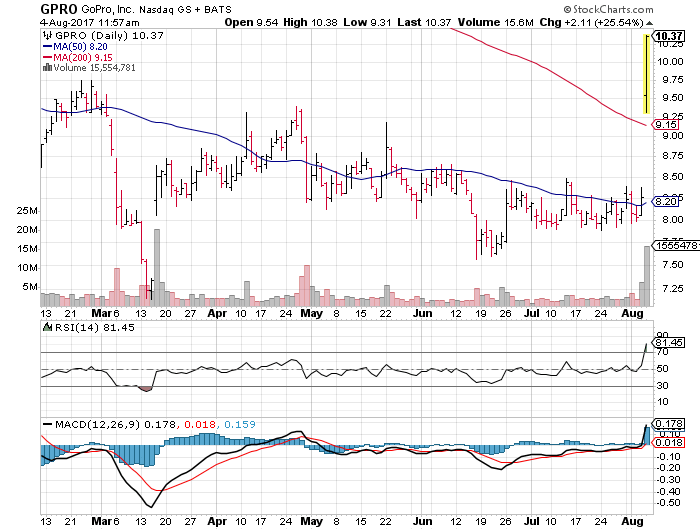Click the MA(200) 9.15 legend text

(83, 57)
